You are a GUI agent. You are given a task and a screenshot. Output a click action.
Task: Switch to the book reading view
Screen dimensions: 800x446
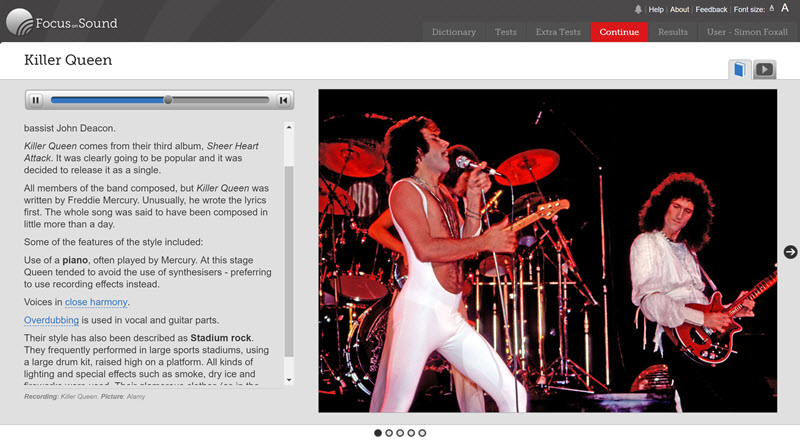[739, 69]
